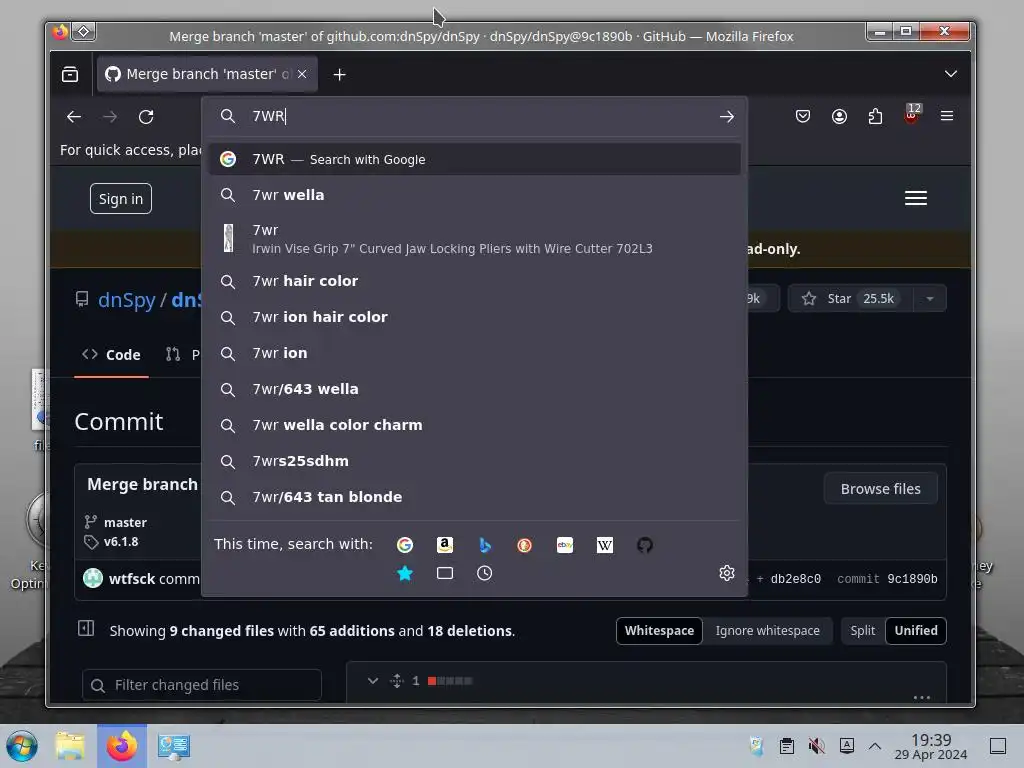The height and width of the screenshot is (768, 1024).
Task: Open the uBlock extension with badge 12
Action: (911, 114)
